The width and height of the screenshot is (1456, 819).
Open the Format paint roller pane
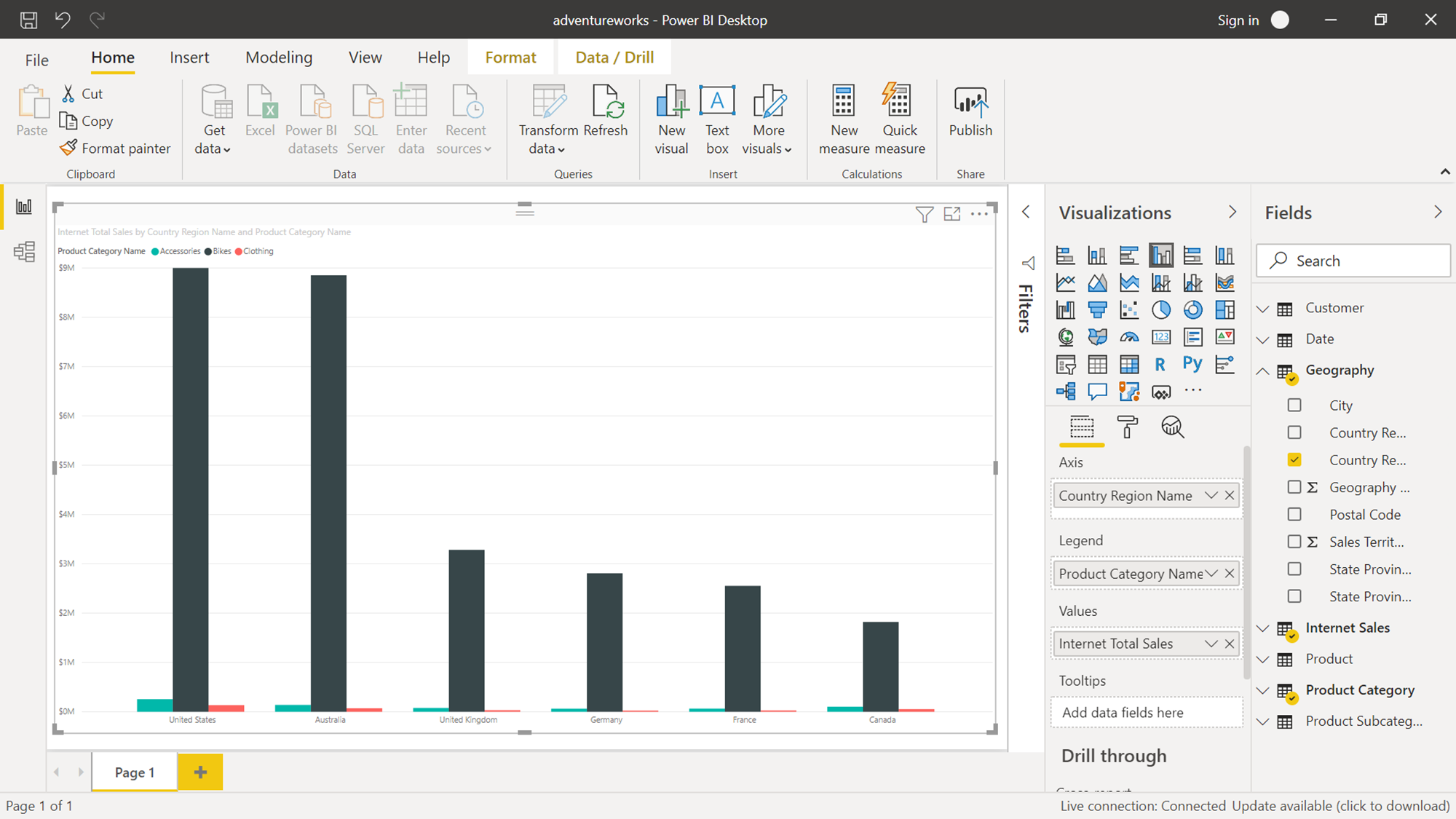[1127, 427]
